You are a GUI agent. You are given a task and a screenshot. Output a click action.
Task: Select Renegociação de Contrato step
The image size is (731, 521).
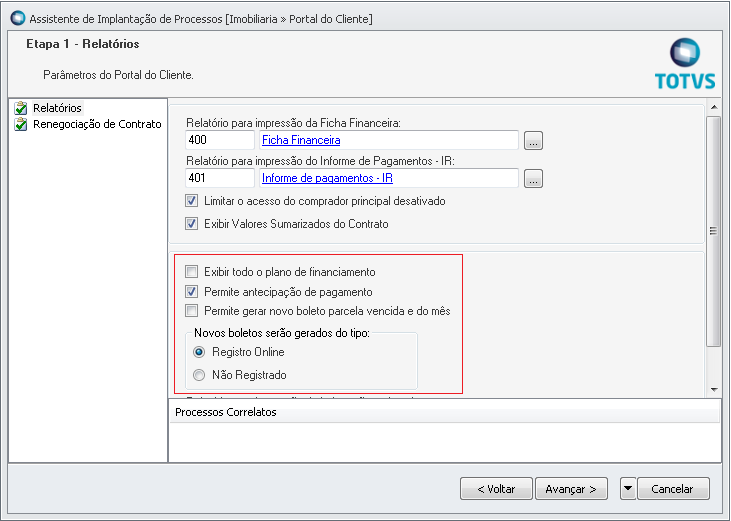(97, 124)
